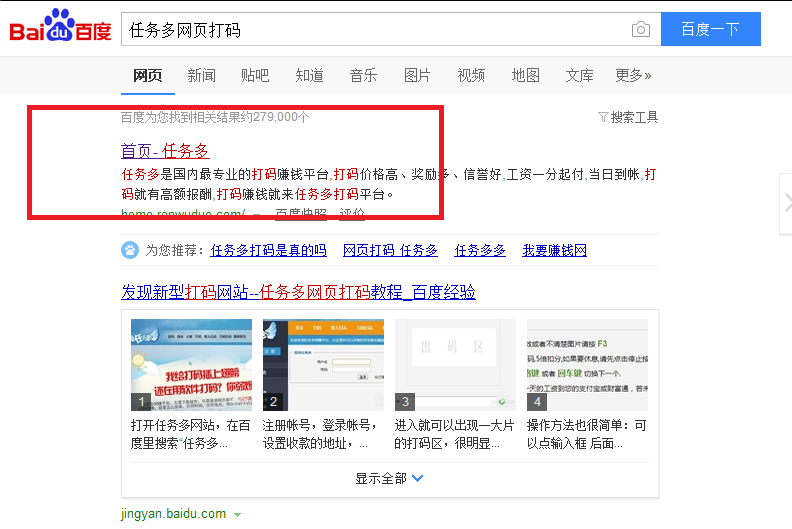Screen dimensions: 792x529
Task: Click the jingyan.baidu.com source link
Action: coord(173,514)
